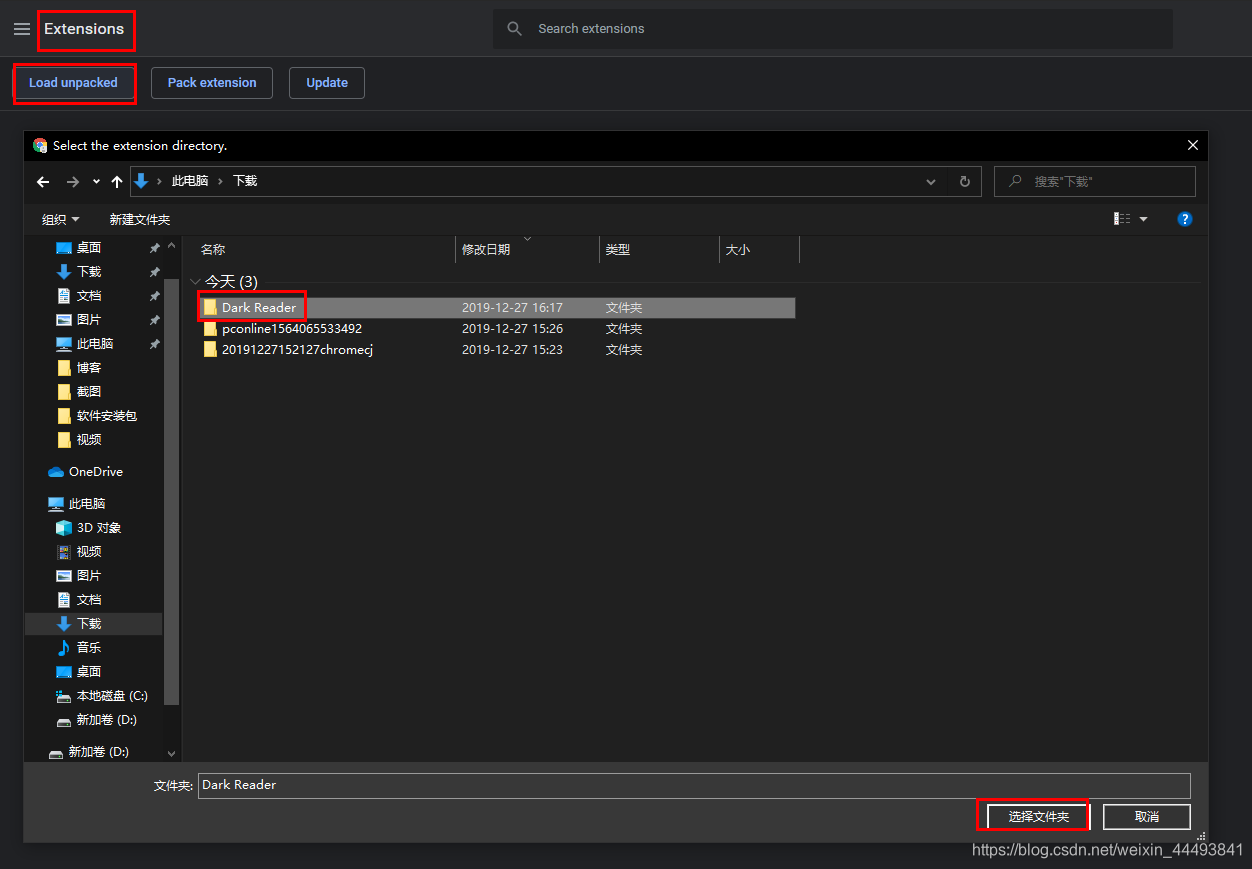
Task: Collapse the 今天 (3) group
Action: point(195,282)
